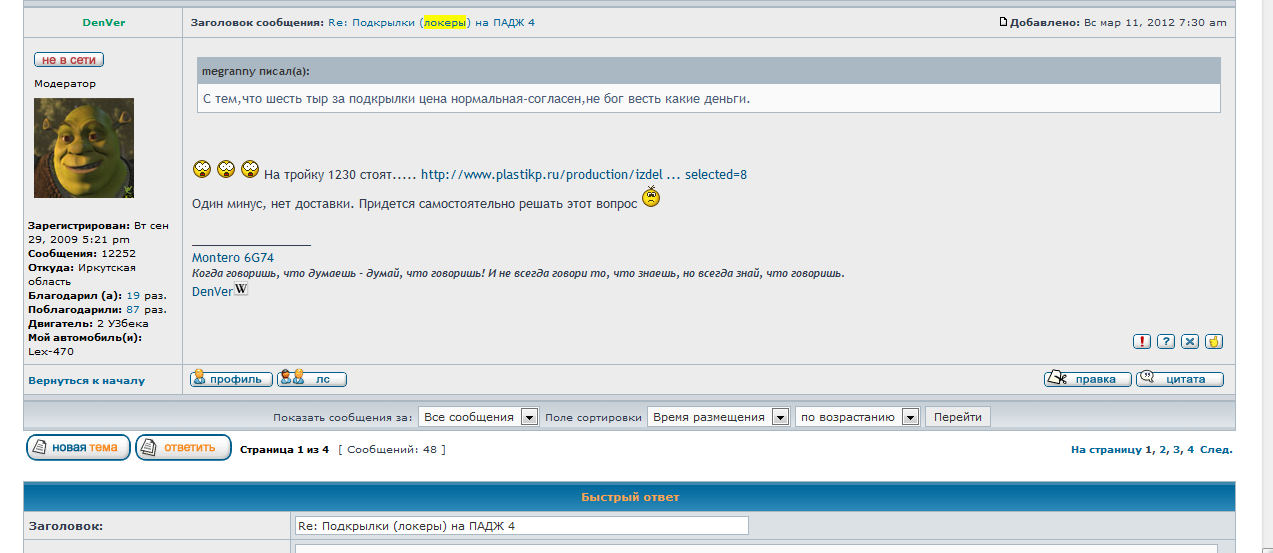Click the W icon after DenVer signature

click(241, 290)
